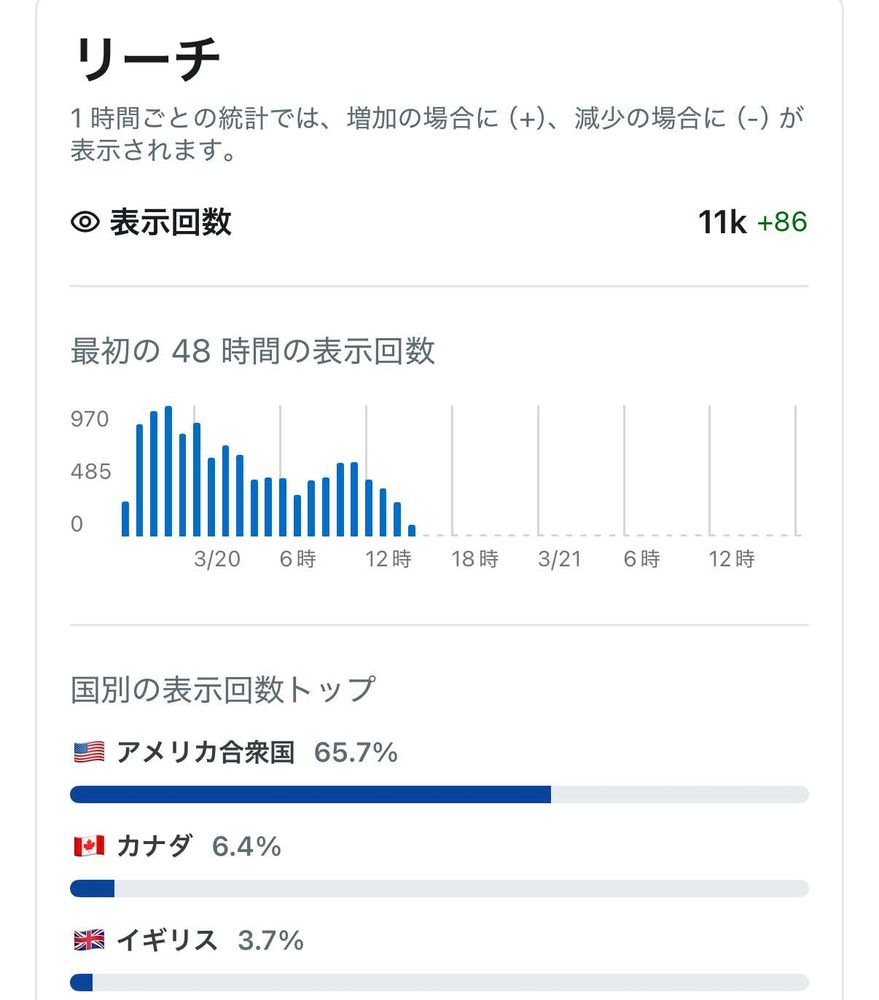Click the カナダ progress bar

(x=439, y=889)
